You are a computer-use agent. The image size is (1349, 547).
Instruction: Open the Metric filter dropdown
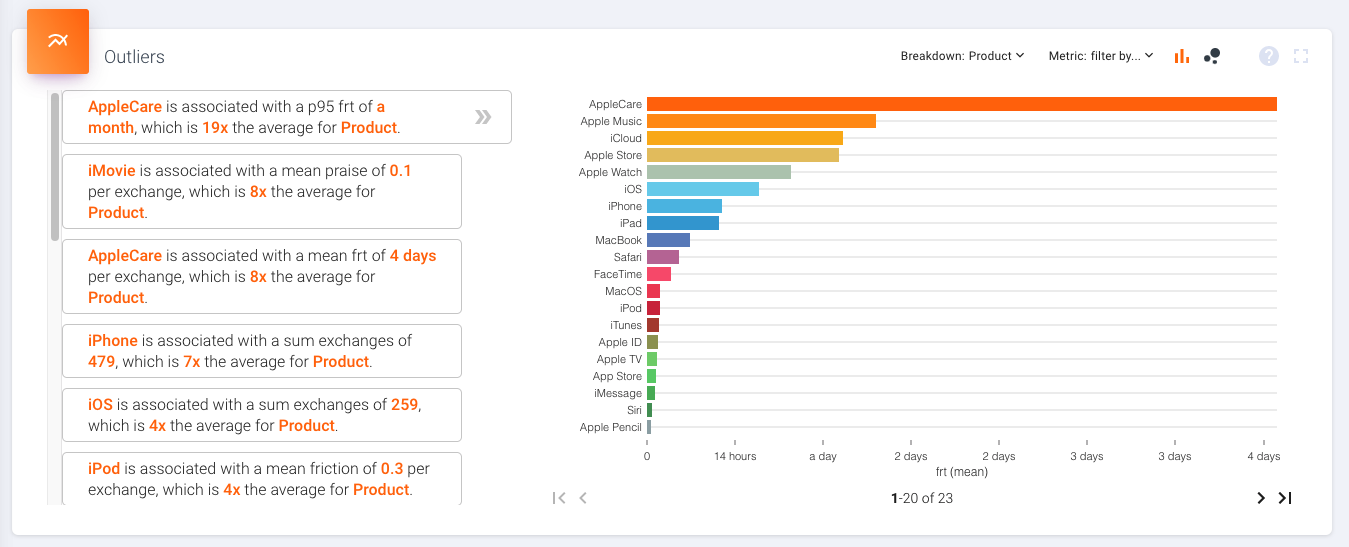(x=1101, y=56)
